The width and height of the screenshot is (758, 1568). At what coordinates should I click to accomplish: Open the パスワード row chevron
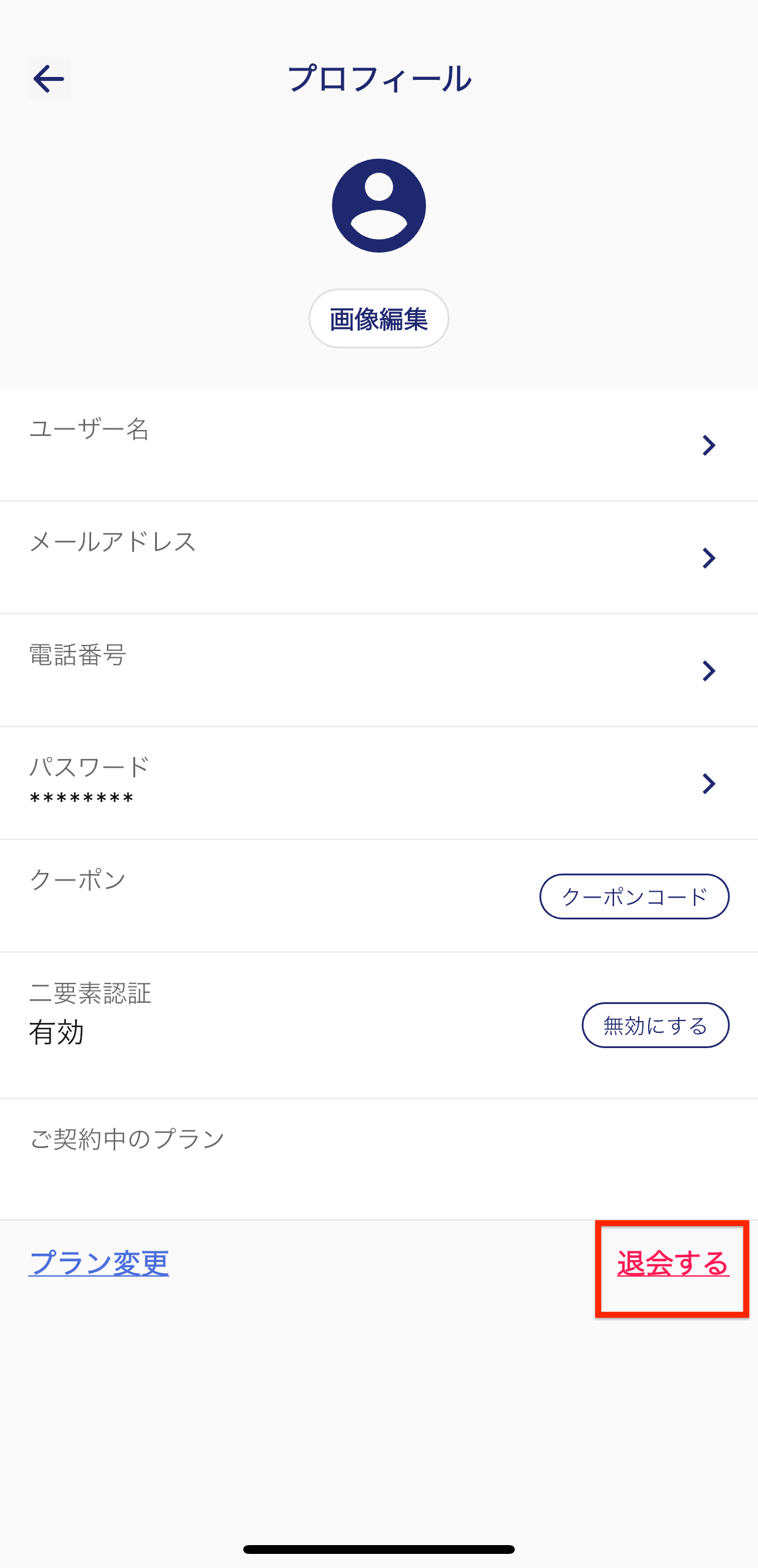tap(708, 784)
